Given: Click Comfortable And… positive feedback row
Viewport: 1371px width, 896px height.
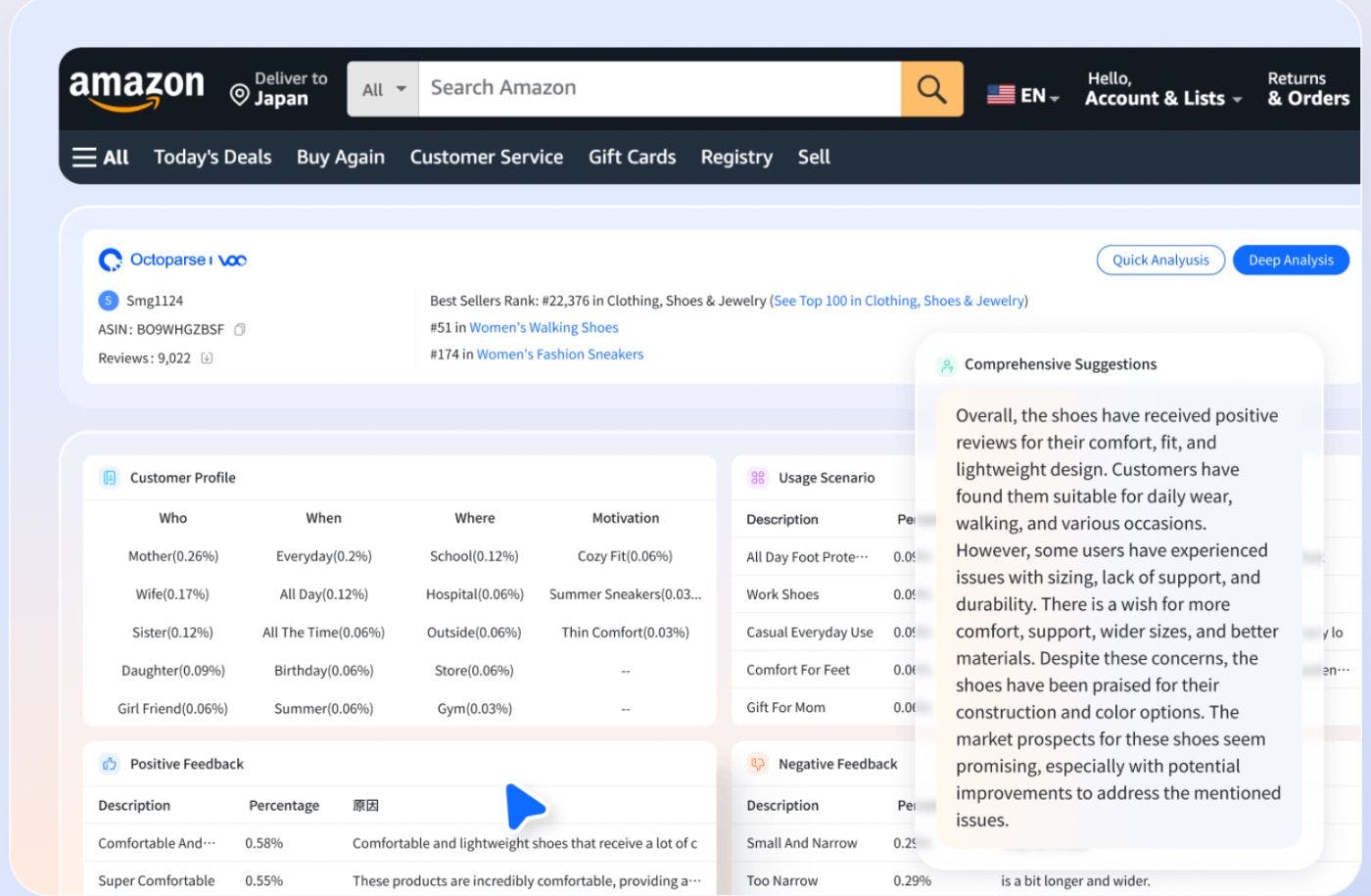Looking at the screenshot, I should [x=400, y=843].
